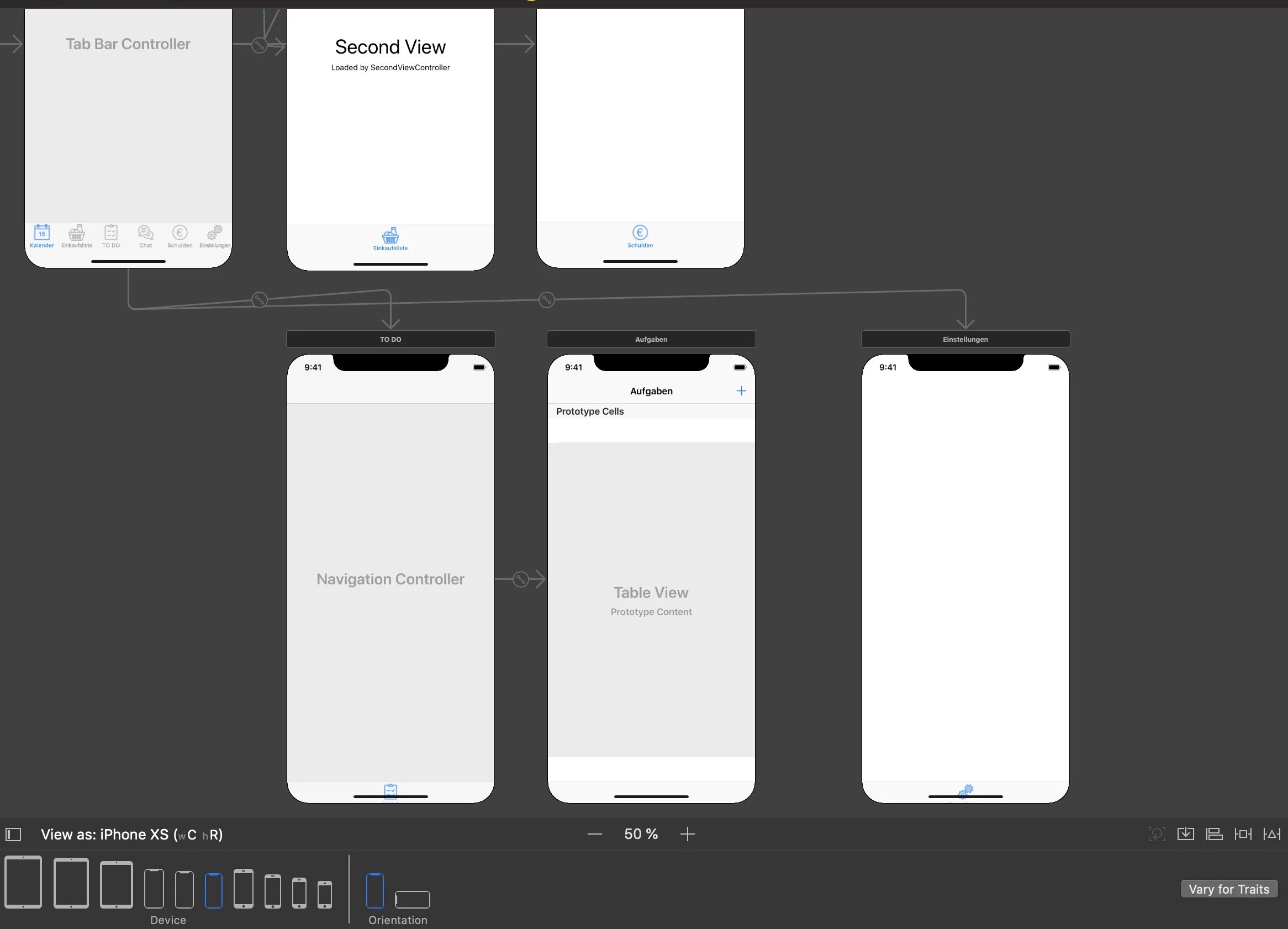The image size is (1288, 929).
Task: Select the Schulden euro icon
Action: click(638, 232)
